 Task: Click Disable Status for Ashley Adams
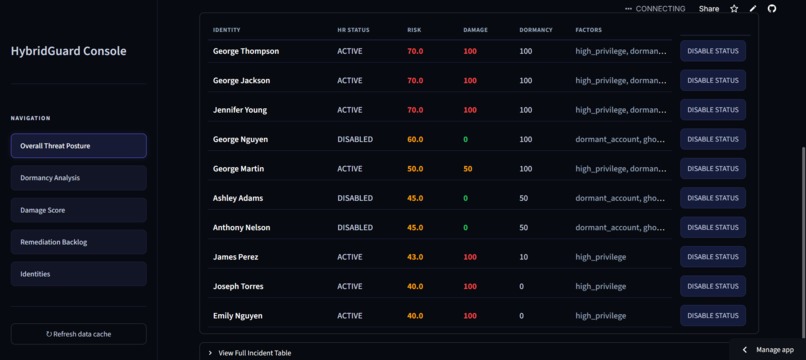[x=713, y=197]
